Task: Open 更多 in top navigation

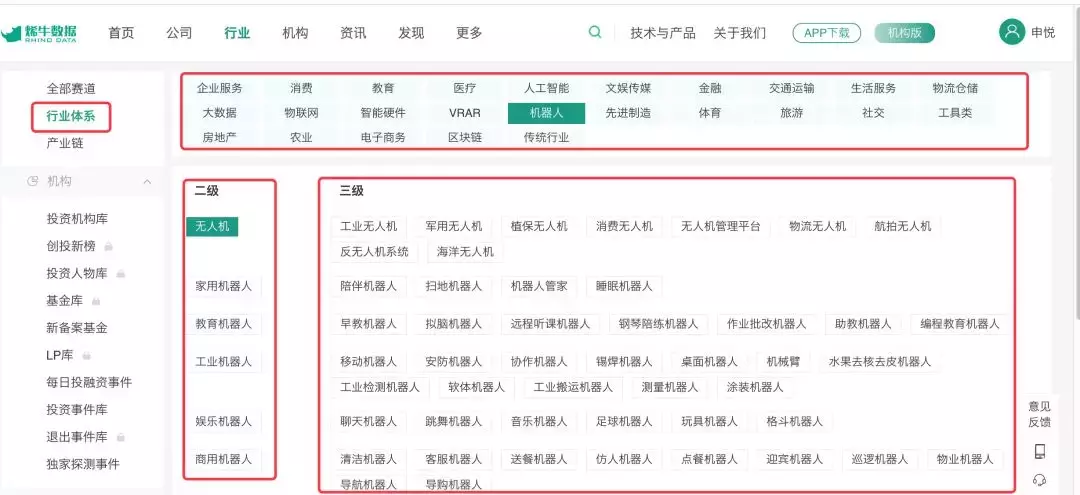Action: pyautogui.click(x=469, y=33)
